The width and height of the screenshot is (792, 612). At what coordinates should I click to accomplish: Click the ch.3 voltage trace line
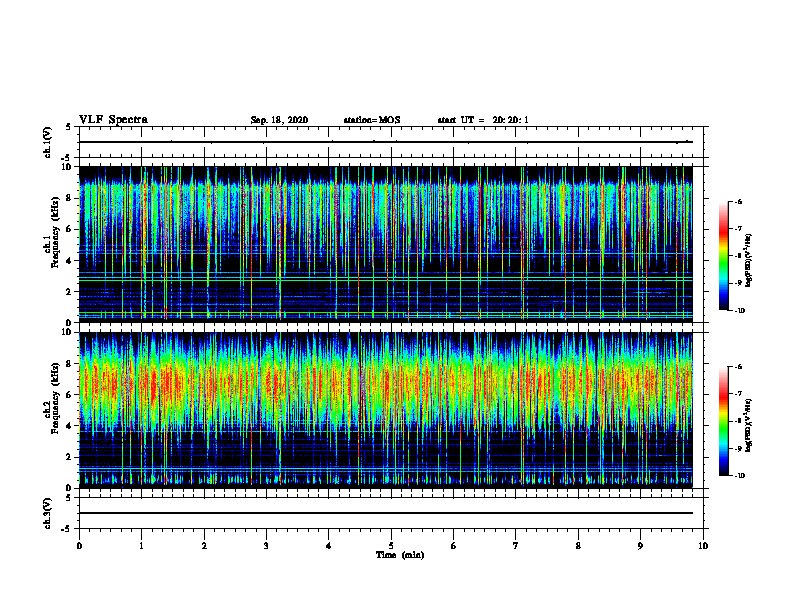[386, 513]
